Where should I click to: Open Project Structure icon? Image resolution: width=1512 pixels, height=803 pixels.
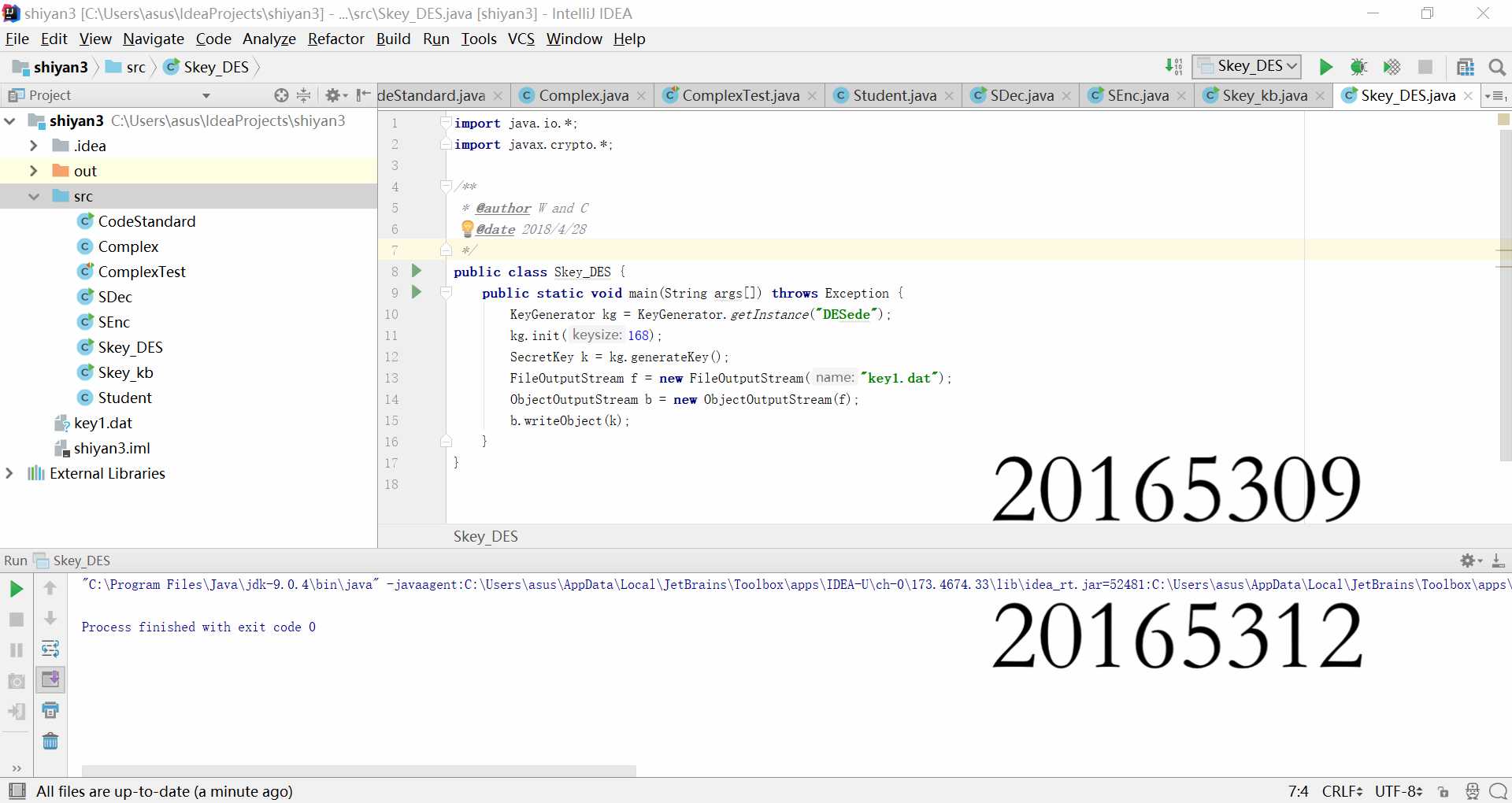[1466, 67]
